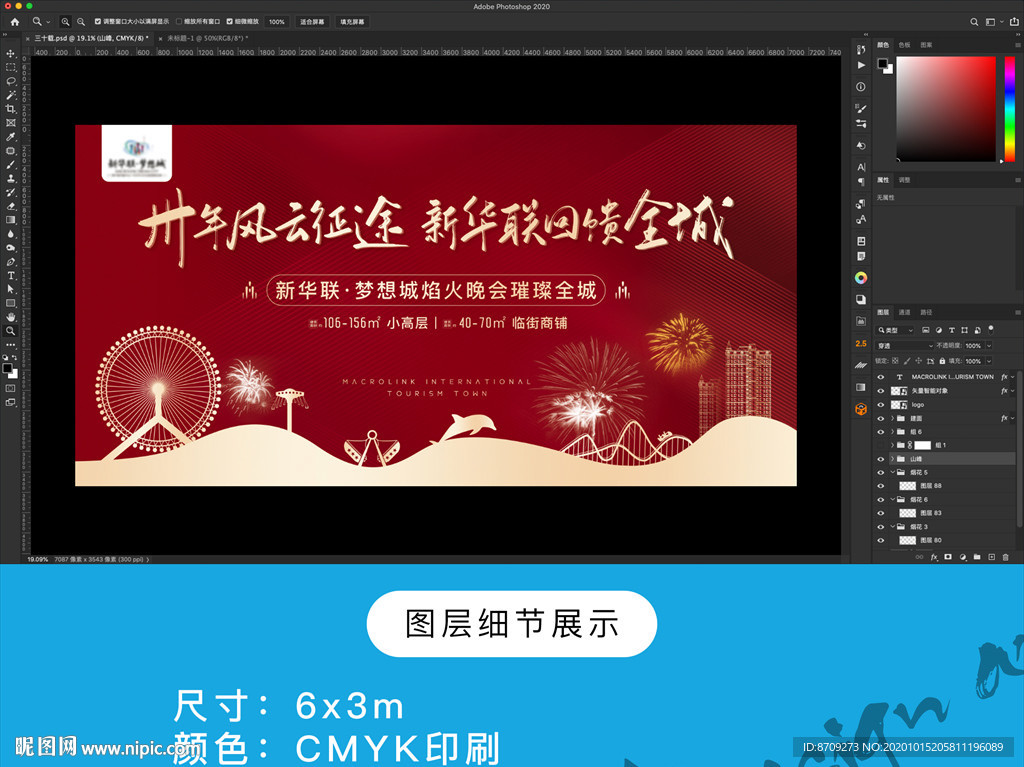
Task: Open the opacity 不透明度 dropdown arrow
Action: (989, 346)
